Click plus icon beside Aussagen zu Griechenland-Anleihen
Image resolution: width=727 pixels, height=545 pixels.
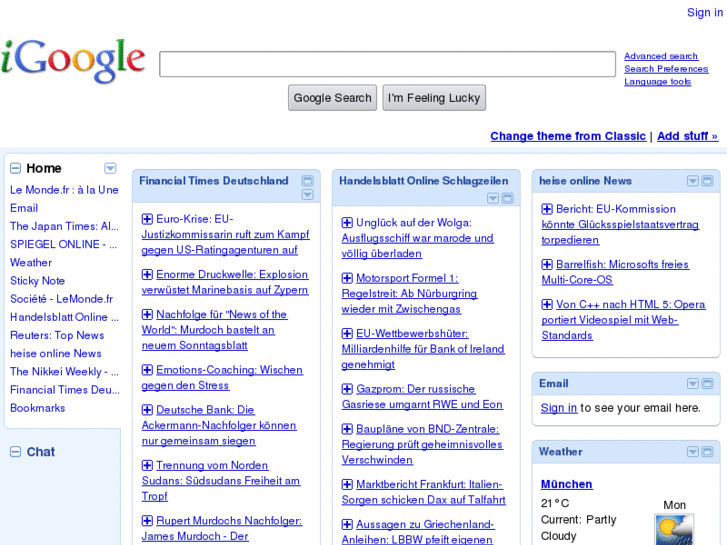pos(347,524)
